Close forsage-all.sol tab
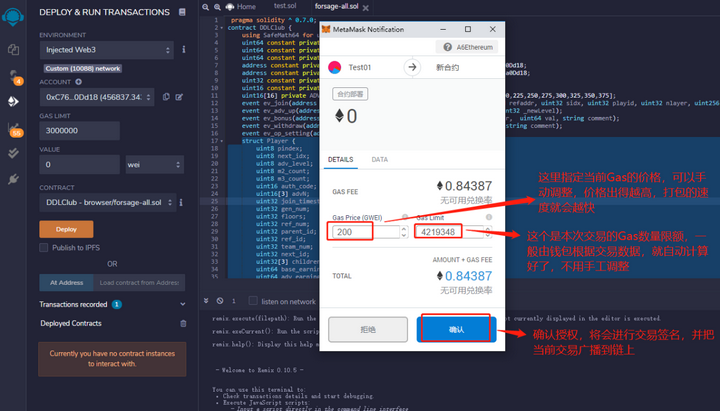 (366, 8)
